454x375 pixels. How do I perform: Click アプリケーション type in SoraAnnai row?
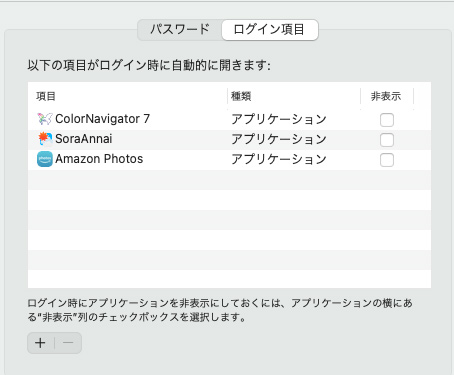coord(279,139)
